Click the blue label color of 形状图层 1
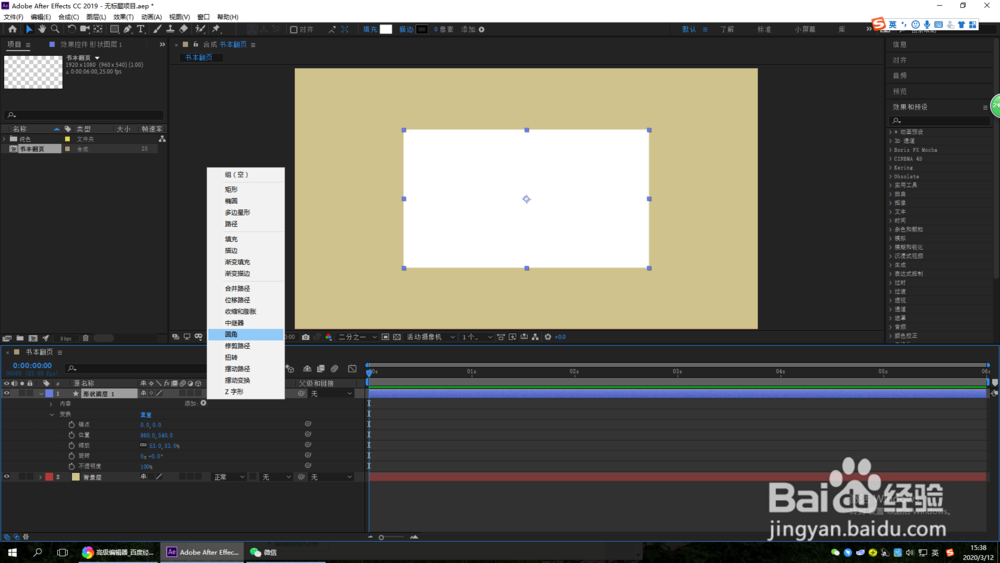Image resolution: width=1000 pixels, height=563 pixels. (49, 394)
